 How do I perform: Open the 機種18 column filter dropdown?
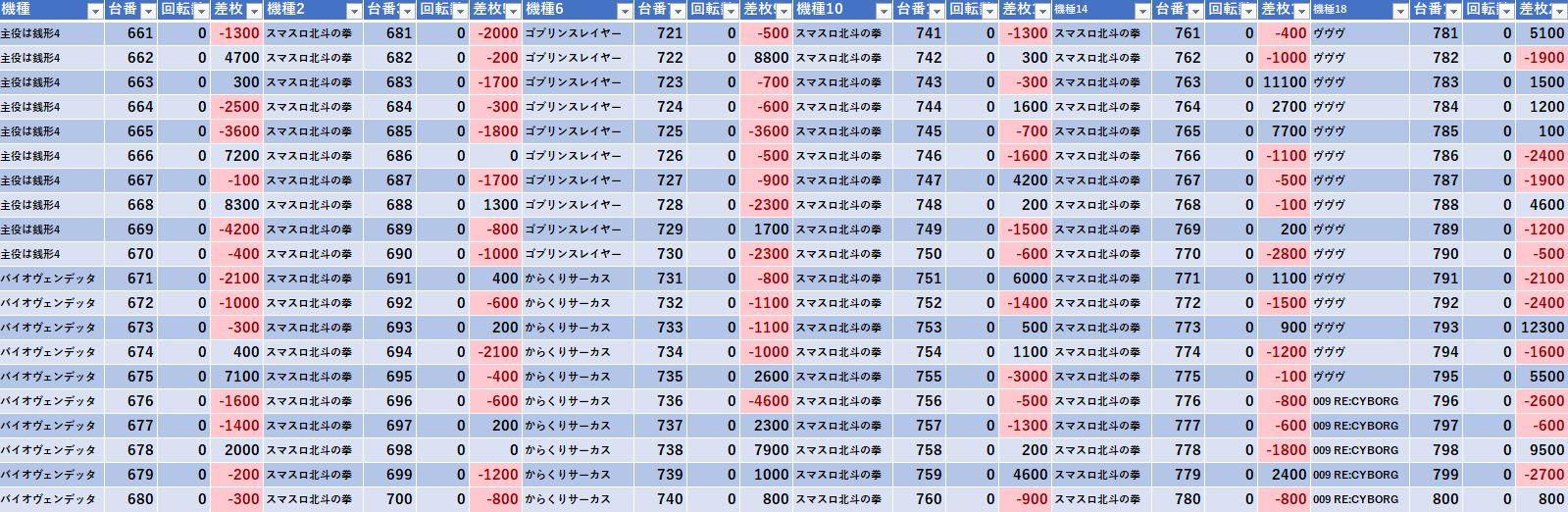pyautogui.click(x=1401, y=11)
